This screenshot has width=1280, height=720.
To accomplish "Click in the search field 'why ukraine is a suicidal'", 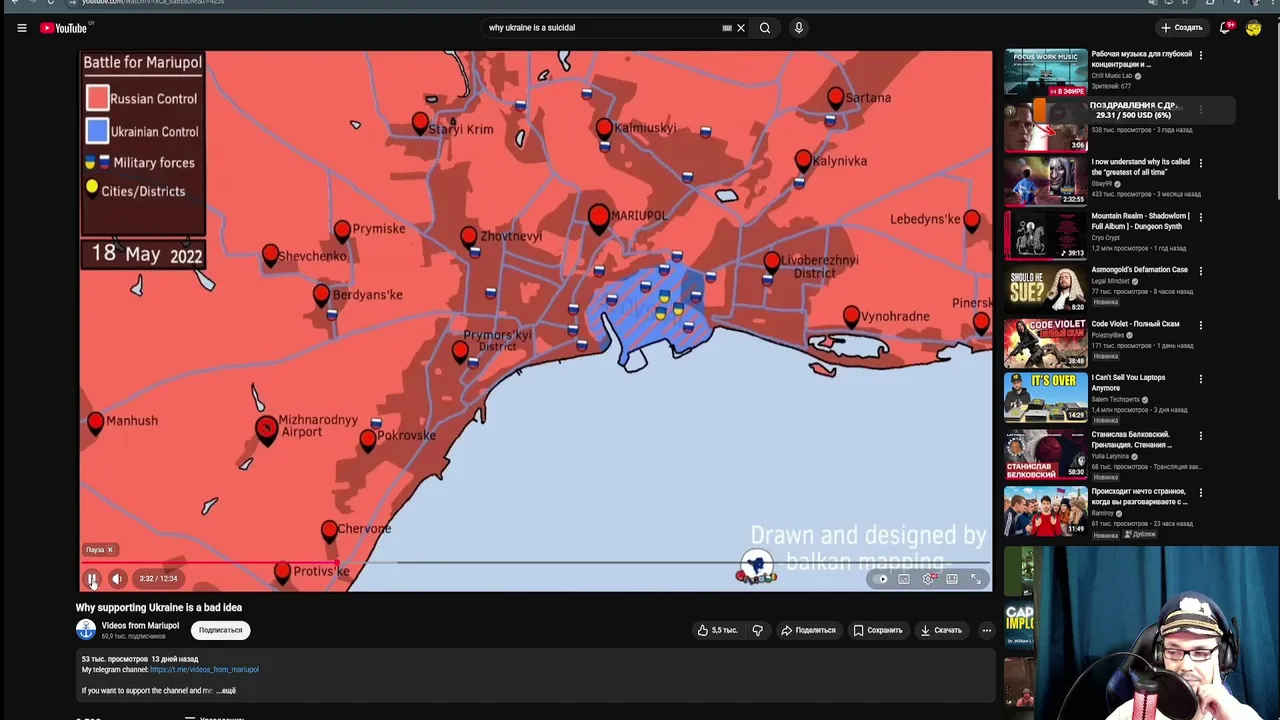I will pos(600,28).
